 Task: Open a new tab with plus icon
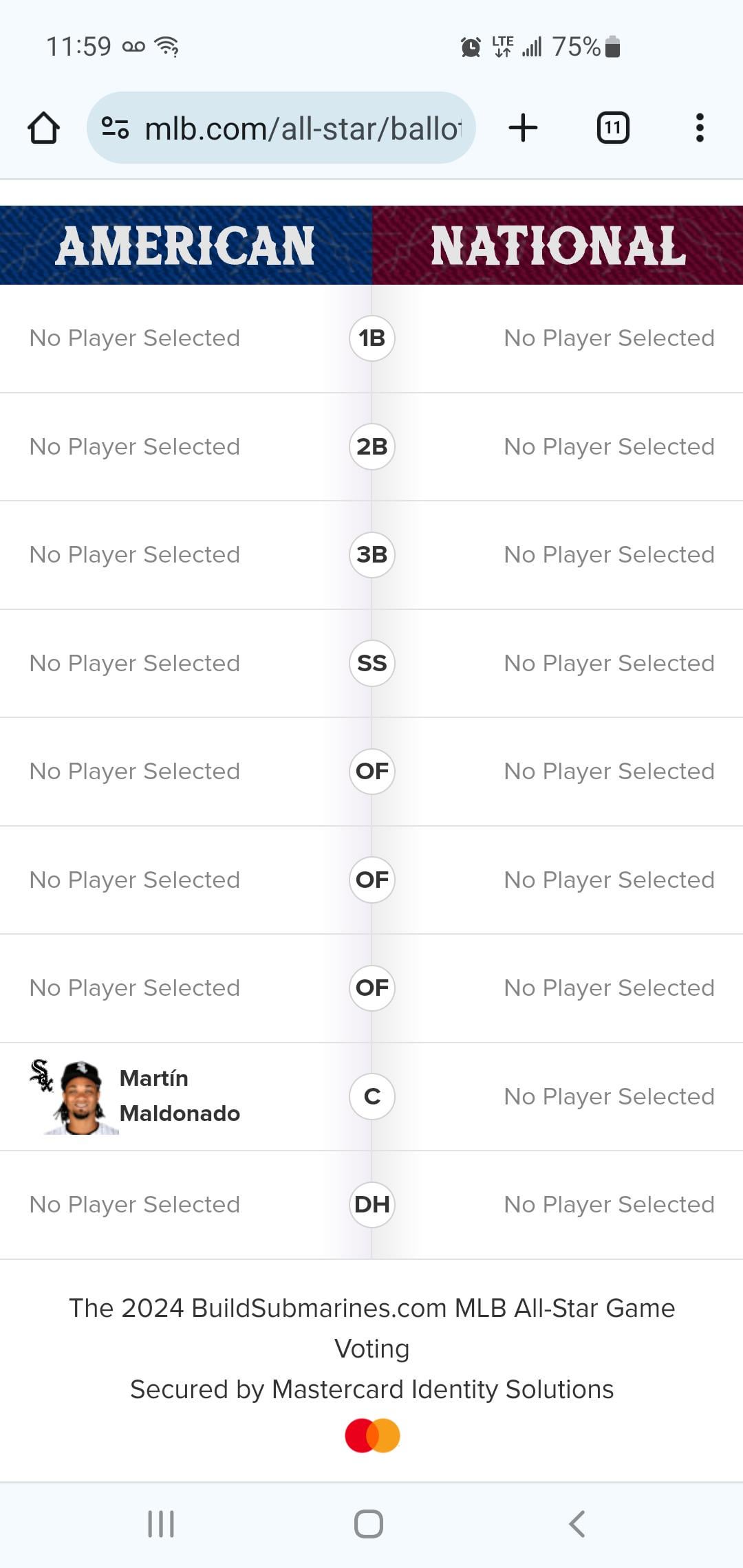(x=523, y=128)
